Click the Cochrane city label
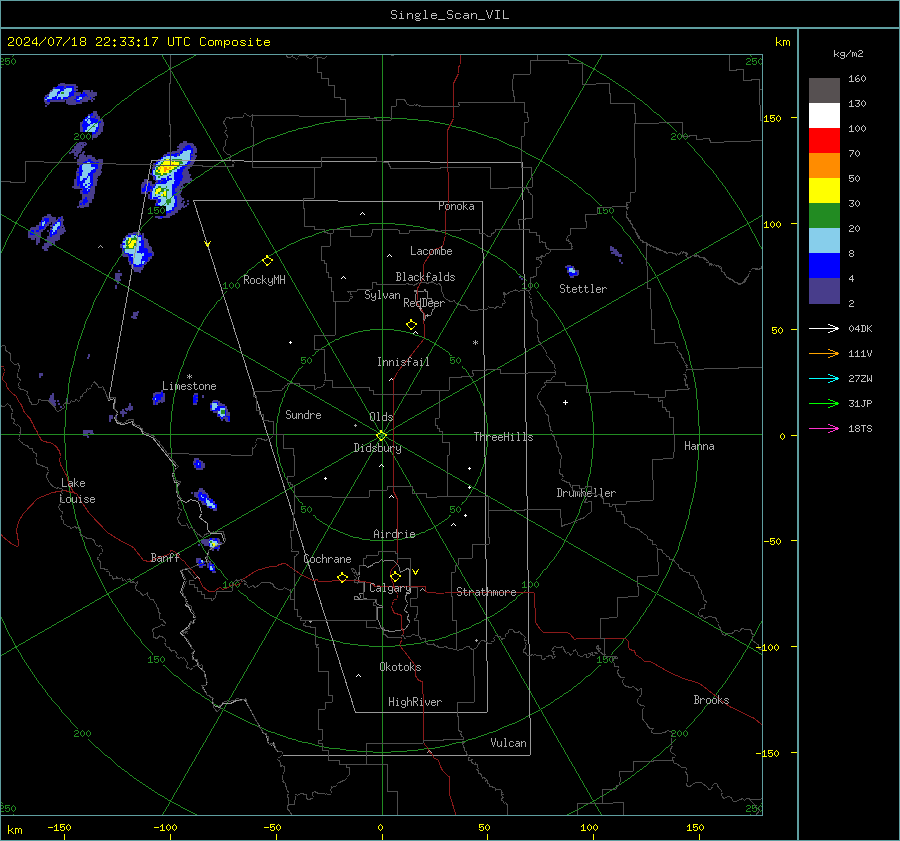The image size is (900, 841). 327,559
